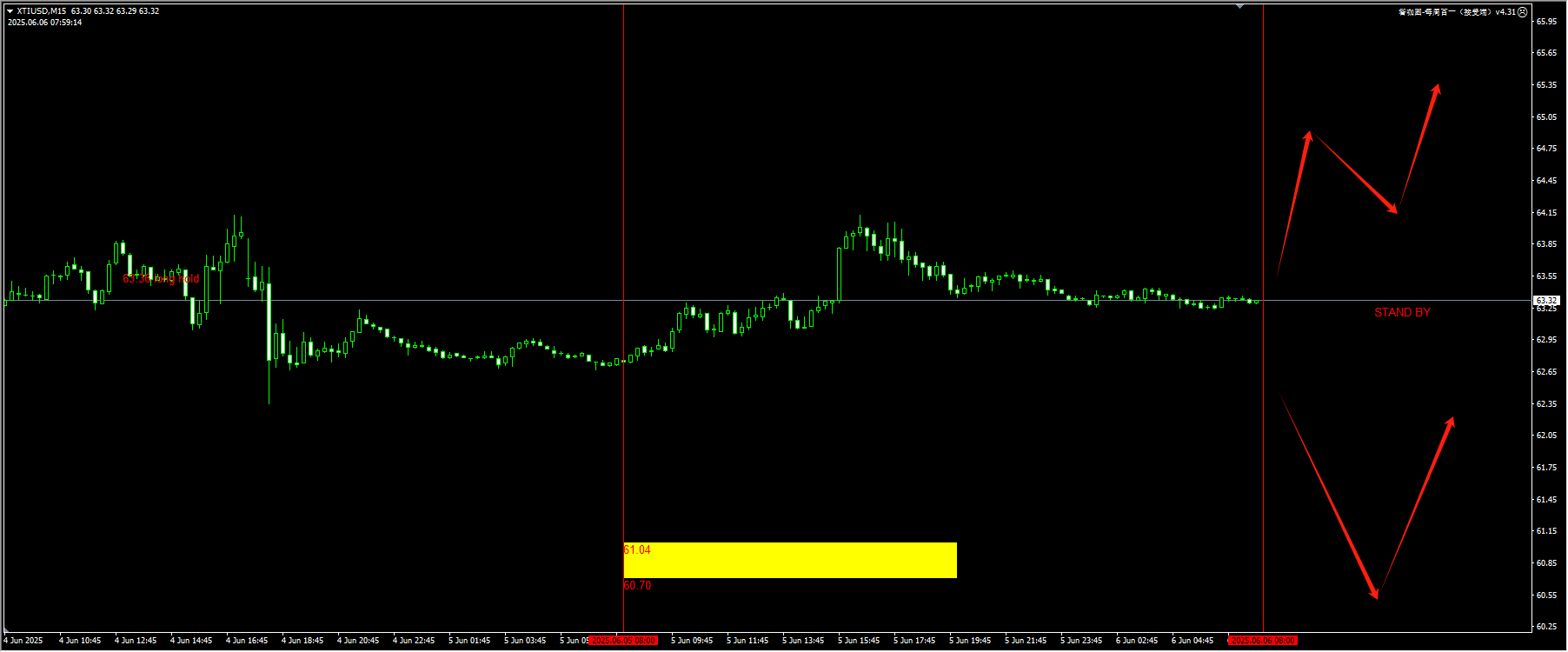This screenshot has width=1568, height=652.
Task: Click the current price tag 63.32 on the axis
Action: point(1546,301)
